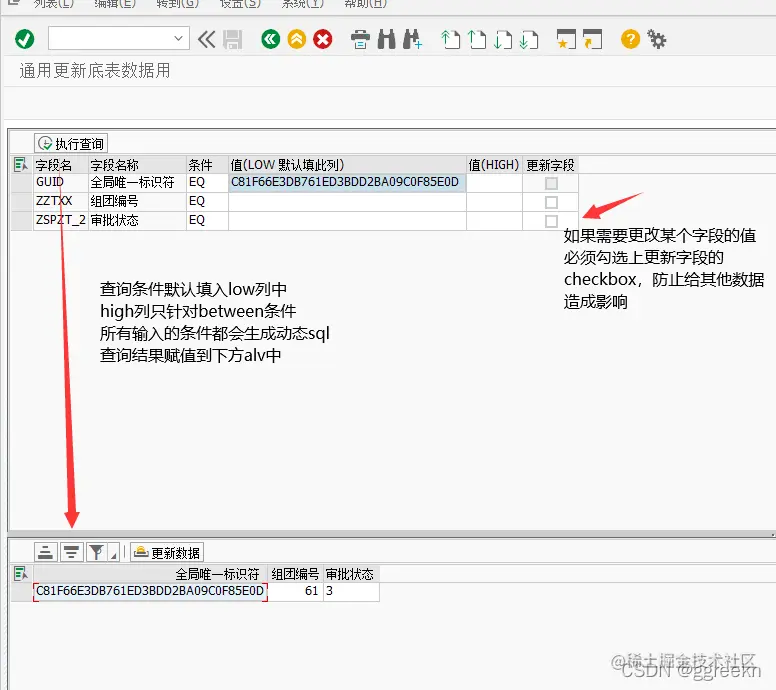The image size is (776, 690).
Task: Click Sort Descending icon in result toolbar
Action: 72,552
